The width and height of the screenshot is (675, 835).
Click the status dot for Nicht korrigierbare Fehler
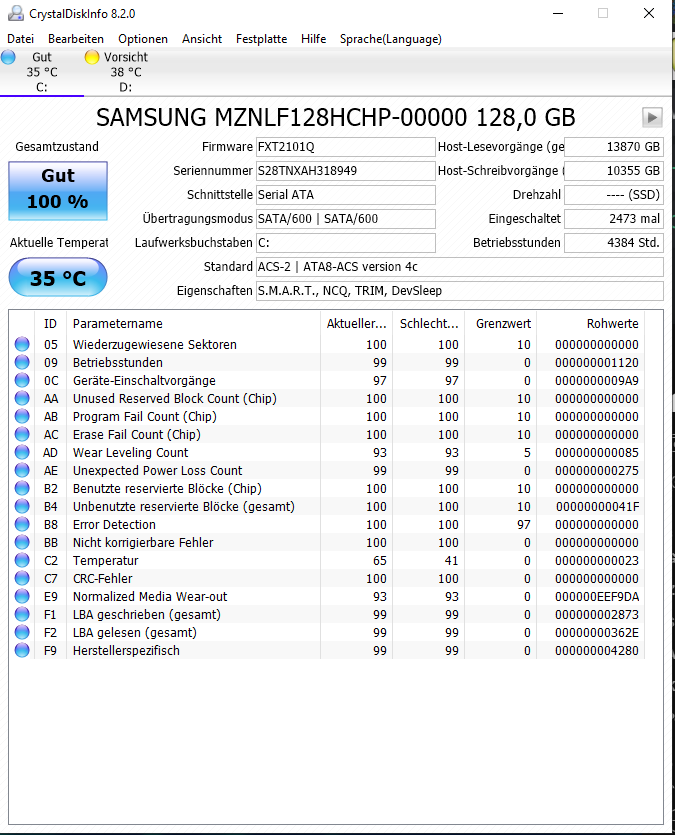tap(22, 543)
